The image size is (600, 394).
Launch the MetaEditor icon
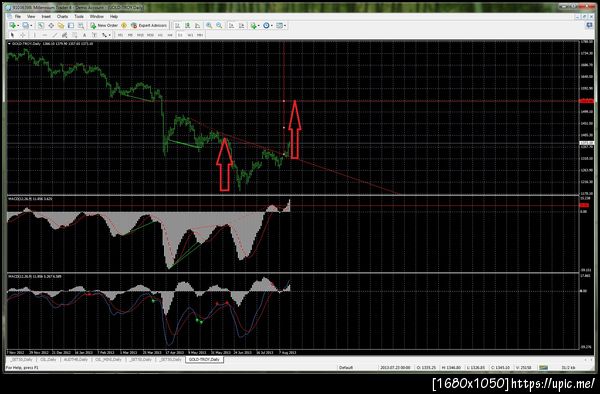point(124,25)
